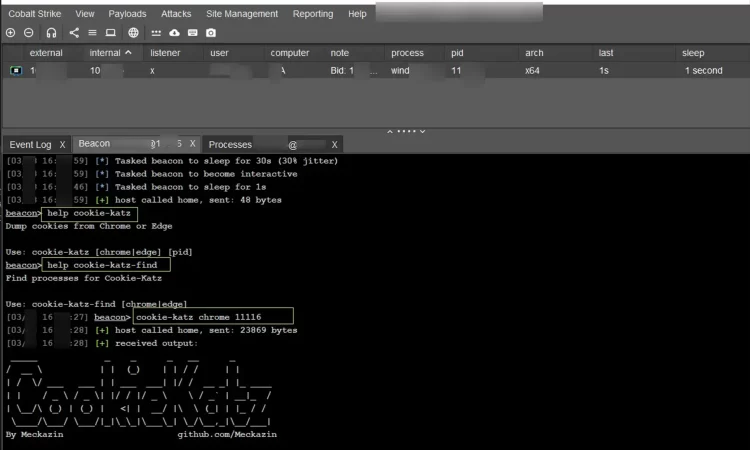Switch to pivot graph view icon
Screen dimensions: 750x450
[x=74, y=33]
